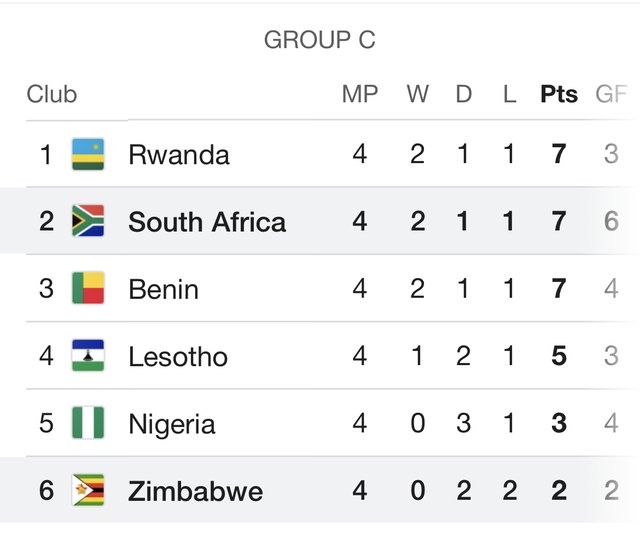Select the Nigeria team name

(171, 424)
